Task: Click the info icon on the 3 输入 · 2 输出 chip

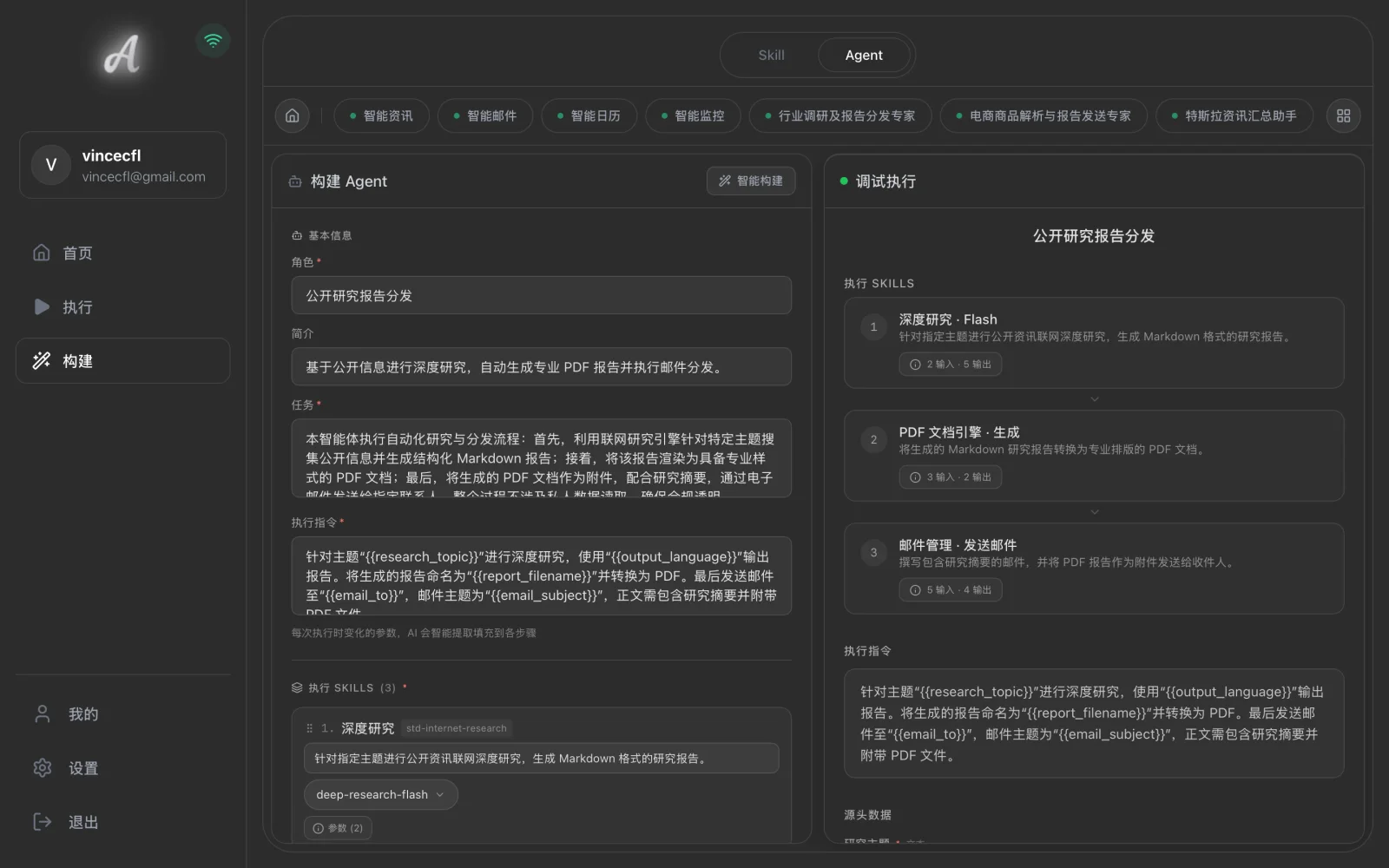Action: [x=915, y=477]
